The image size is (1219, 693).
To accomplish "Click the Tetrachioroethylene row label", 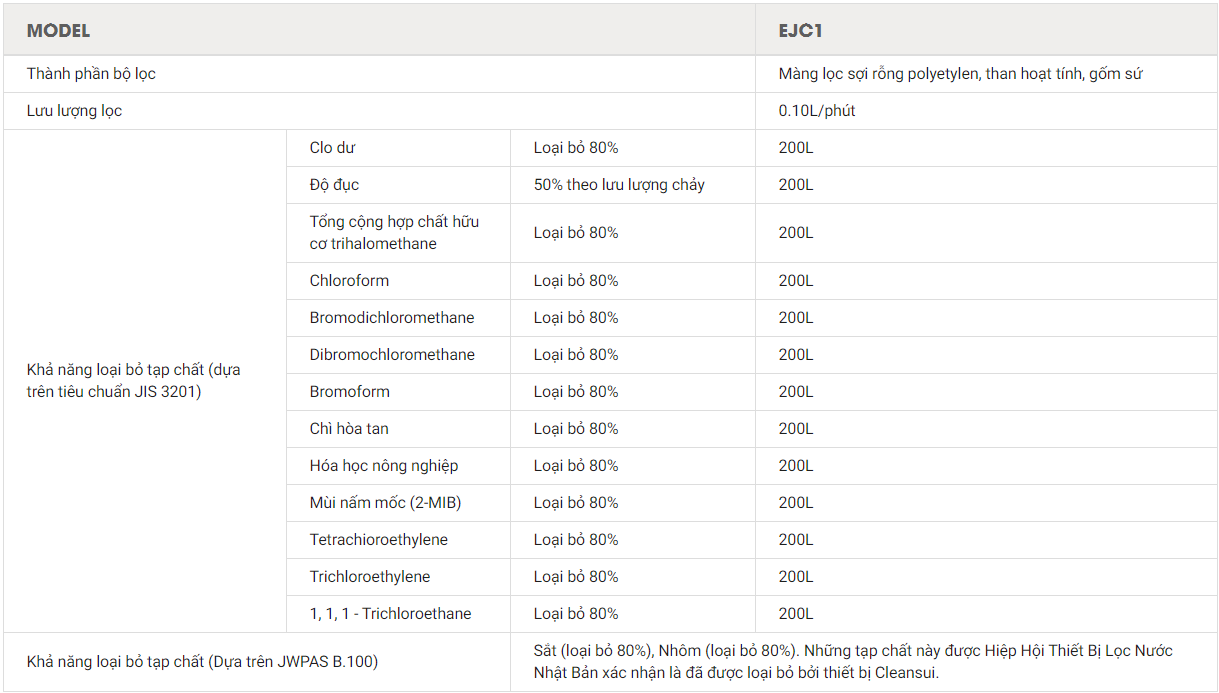I will click(379, 540).
